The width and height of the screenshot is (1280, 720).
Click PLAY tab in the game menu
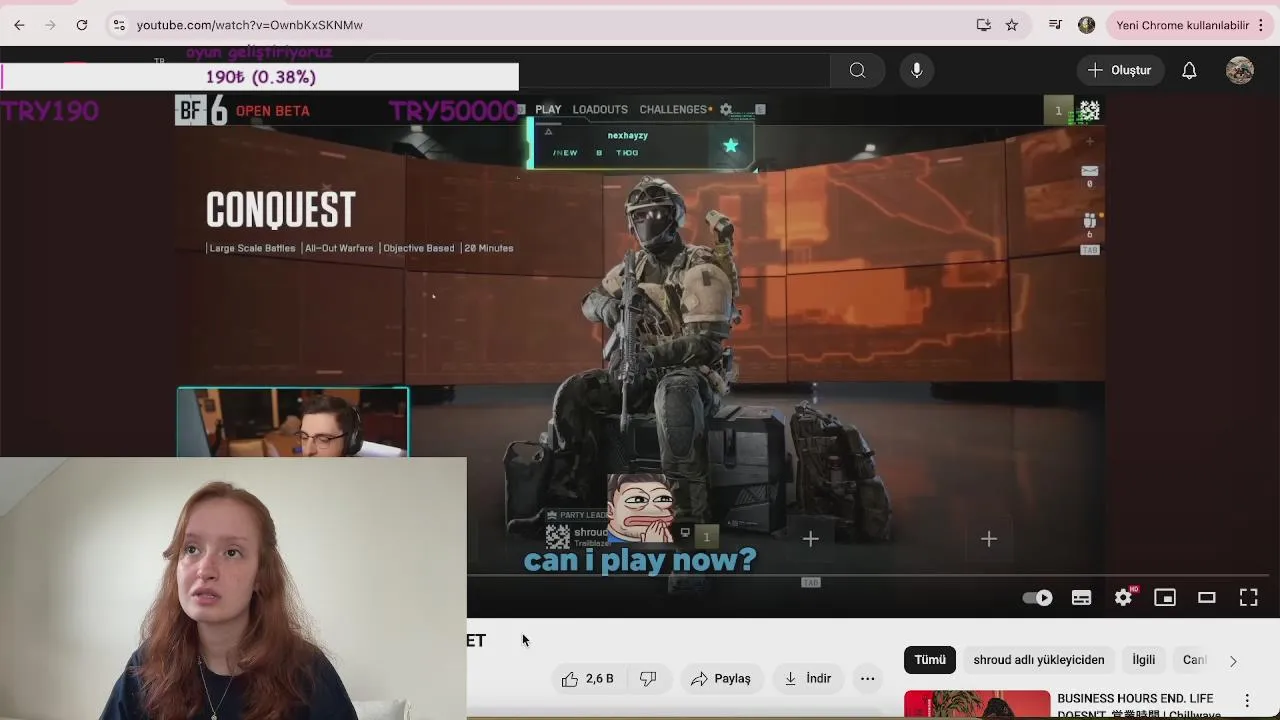tap(548, 110)
